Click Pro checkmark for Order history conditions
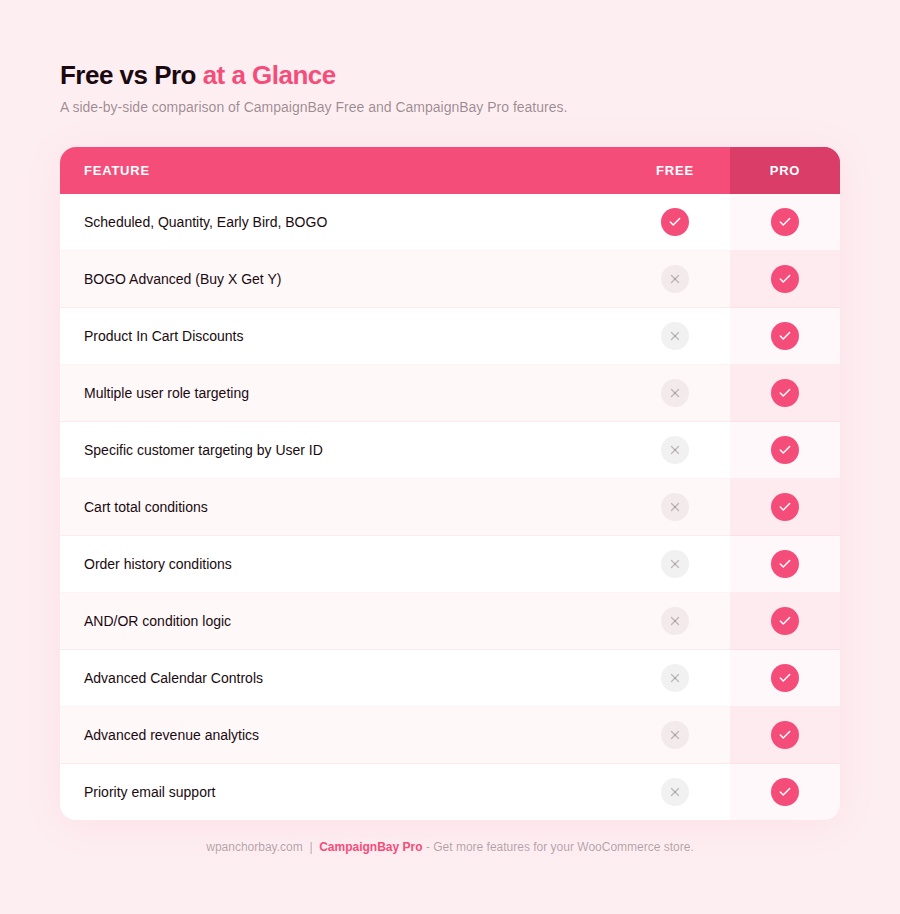The image size is (900, 914). tap(785, 564)
